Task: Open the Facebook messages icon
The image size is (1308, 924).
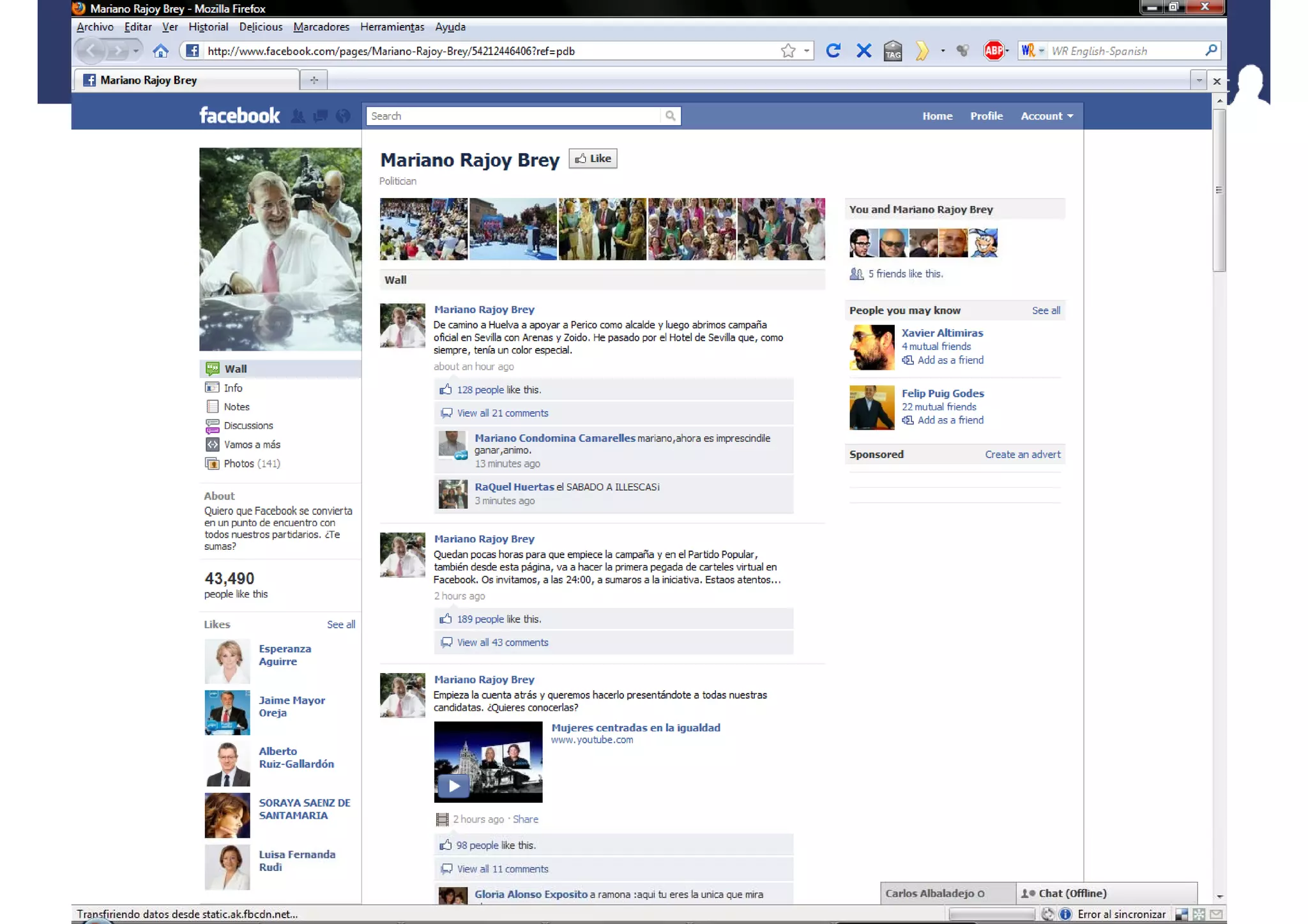Action: click(321, 116)
